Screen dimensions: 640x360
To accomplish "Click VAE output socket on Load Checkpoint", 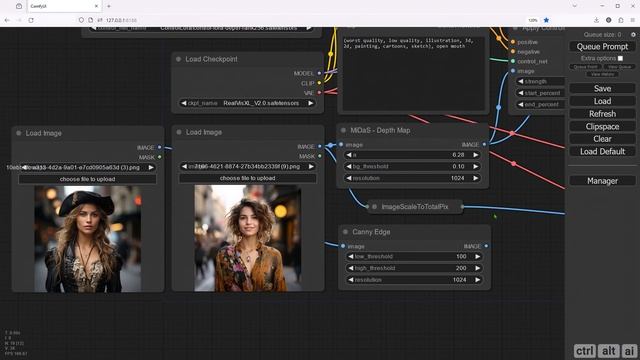I will (x=319, y=93).
